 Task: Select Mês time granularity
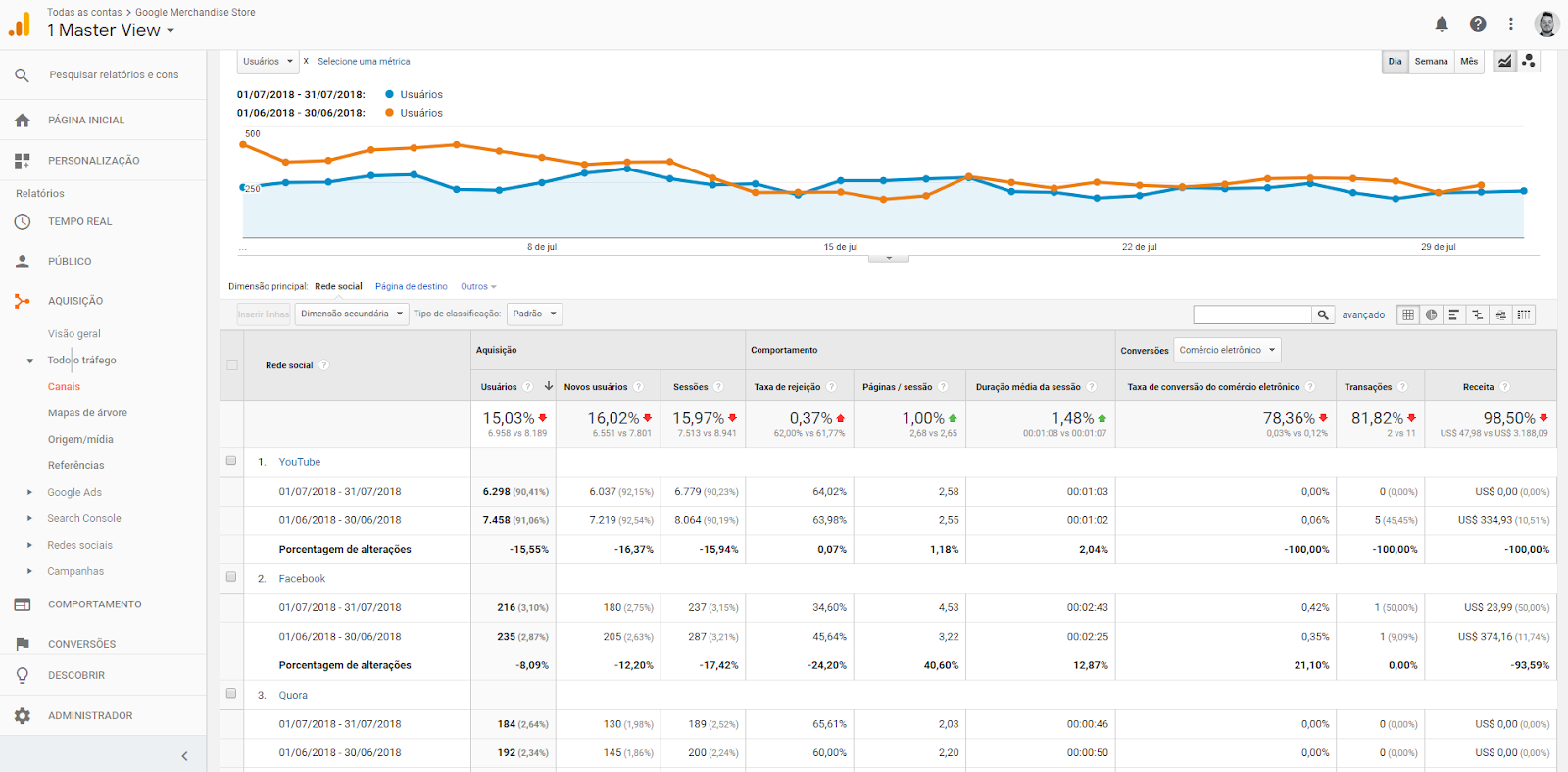click(1469, 62)
